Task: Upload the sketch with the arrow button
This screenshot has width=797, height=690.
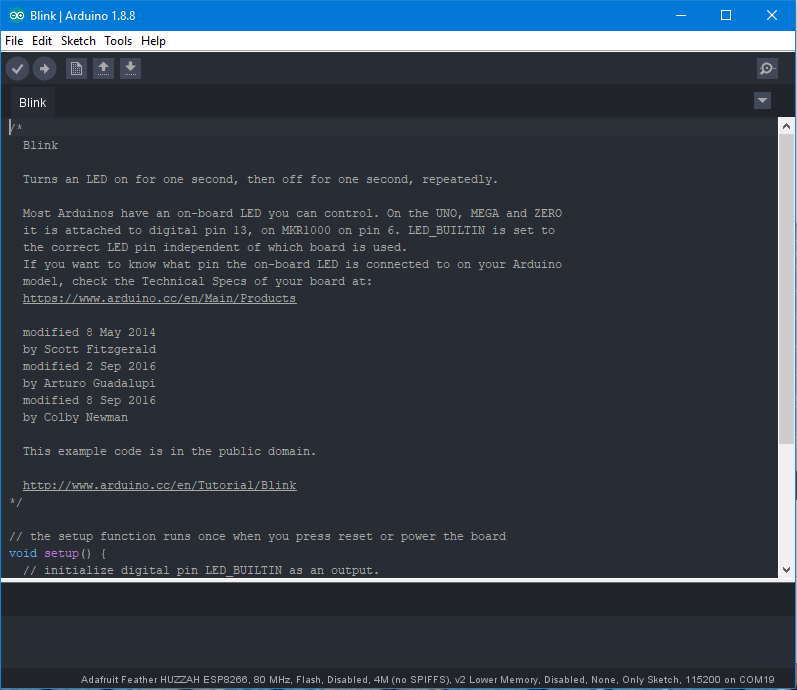Action: coord(44,69)
